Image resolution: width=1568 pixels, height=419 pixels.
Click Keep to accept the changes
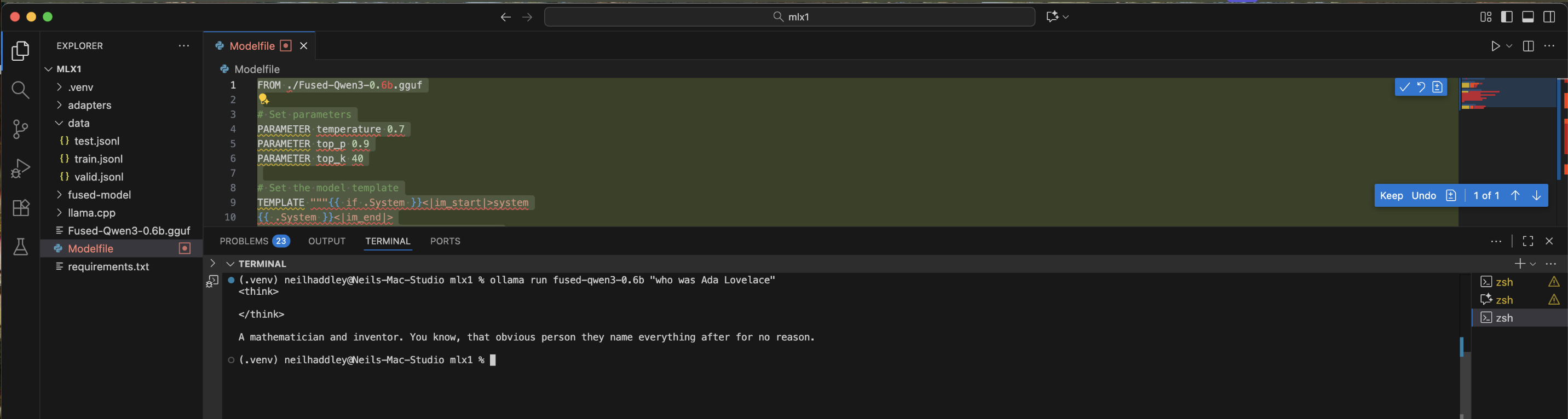coord(1391,196)
